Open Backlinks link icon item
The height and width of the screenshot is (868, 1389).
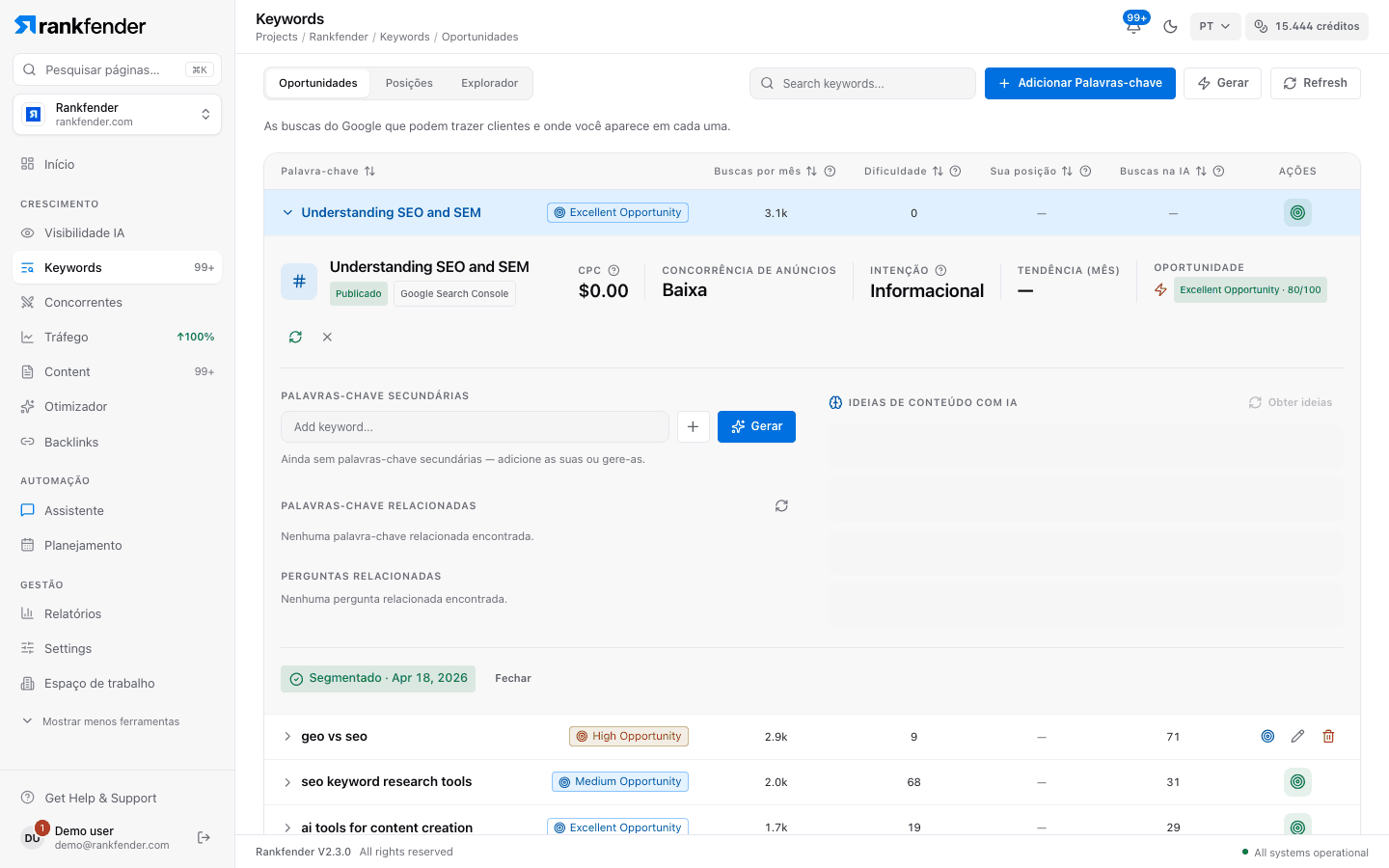coord(118,442)
